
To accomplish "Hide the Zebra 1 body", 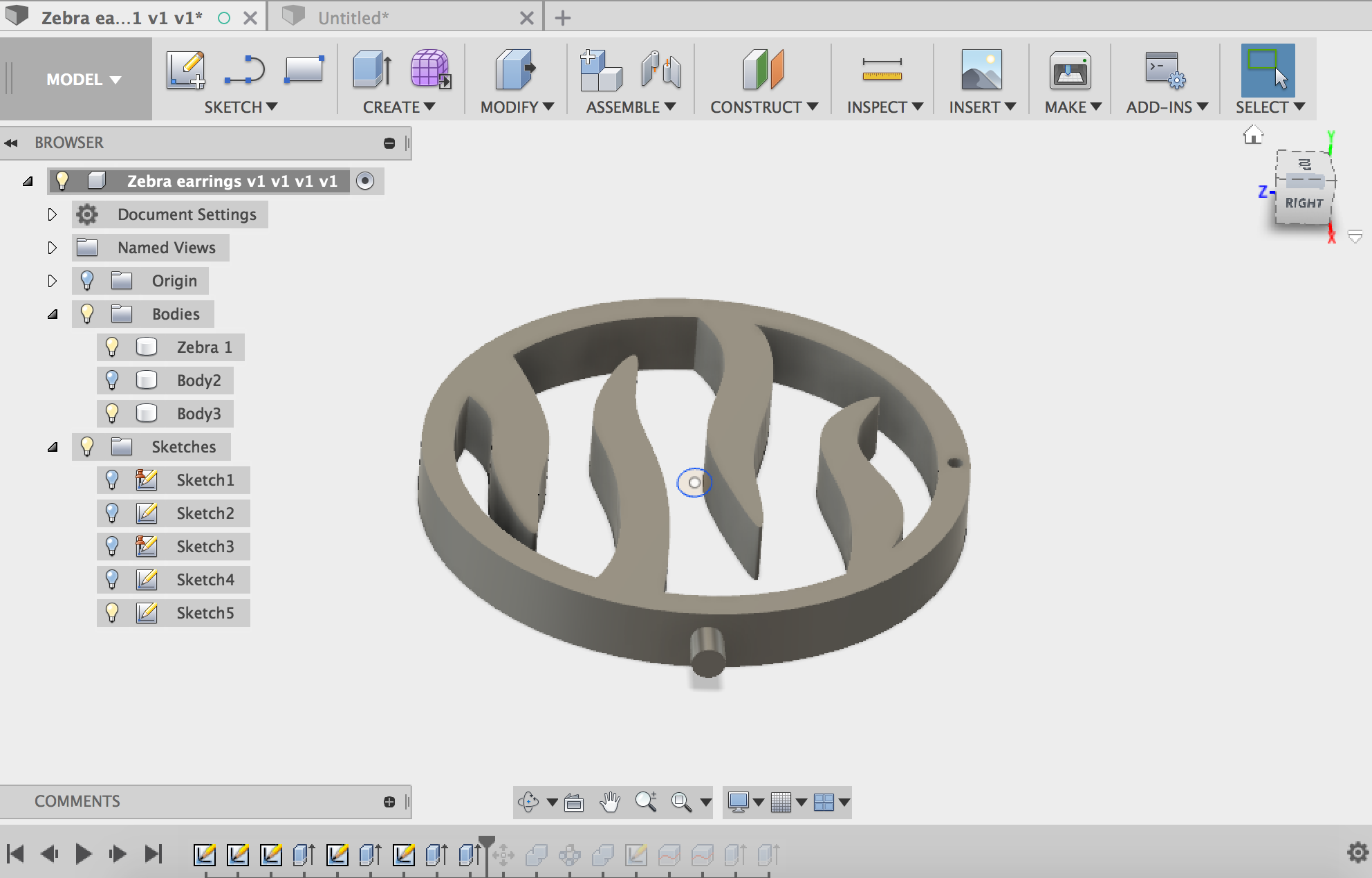I will click(112, 347).
